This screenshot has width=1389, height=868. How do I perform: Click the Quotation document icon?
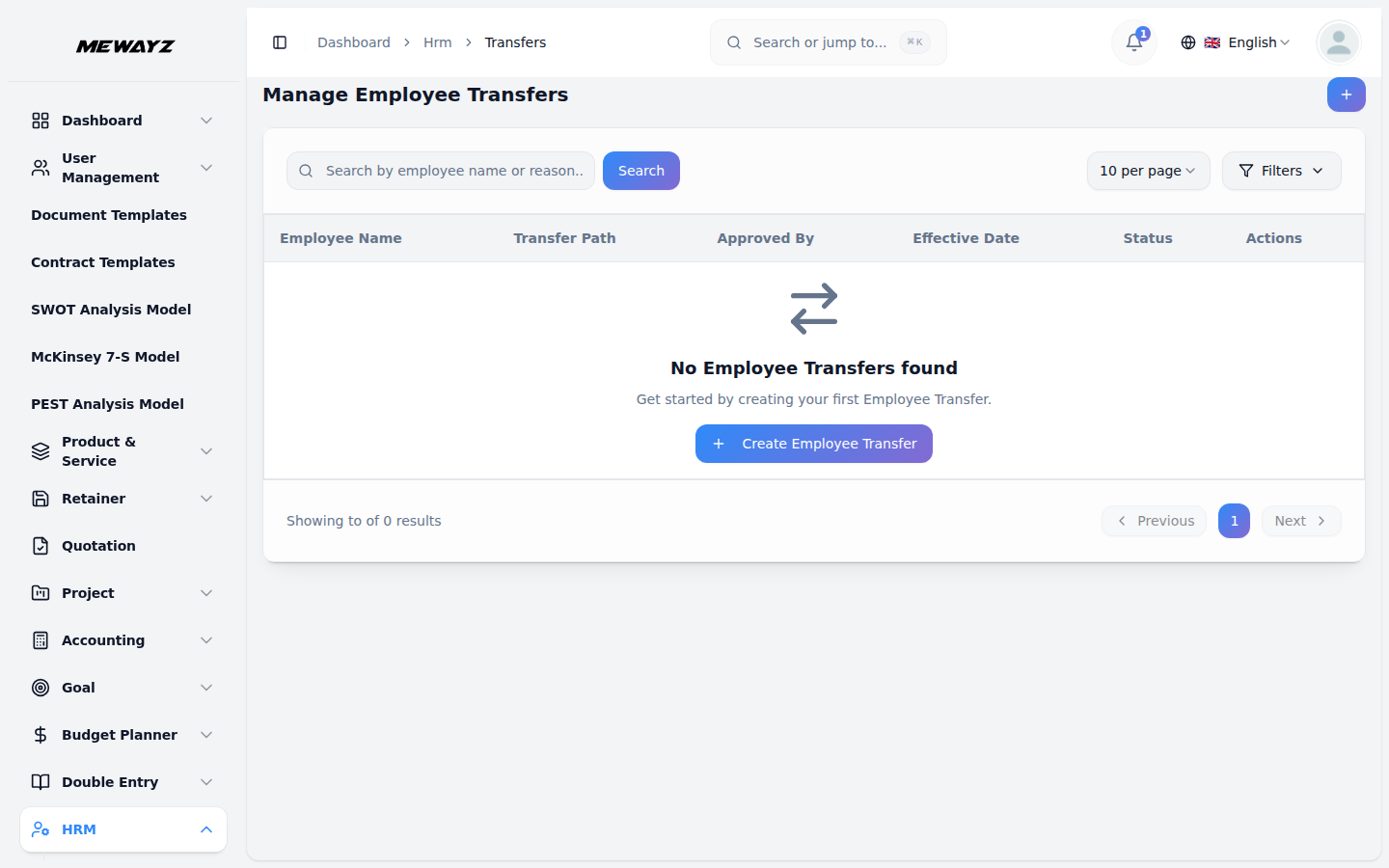40,545
